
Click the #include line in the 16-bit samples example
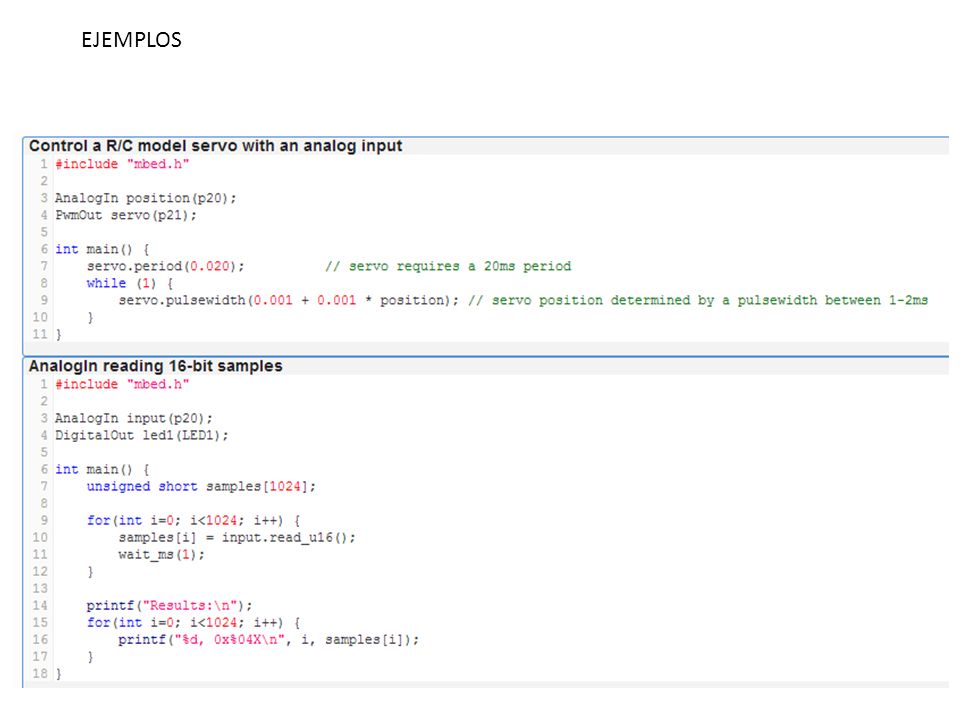pyautogui.click(x=122, y=384)
